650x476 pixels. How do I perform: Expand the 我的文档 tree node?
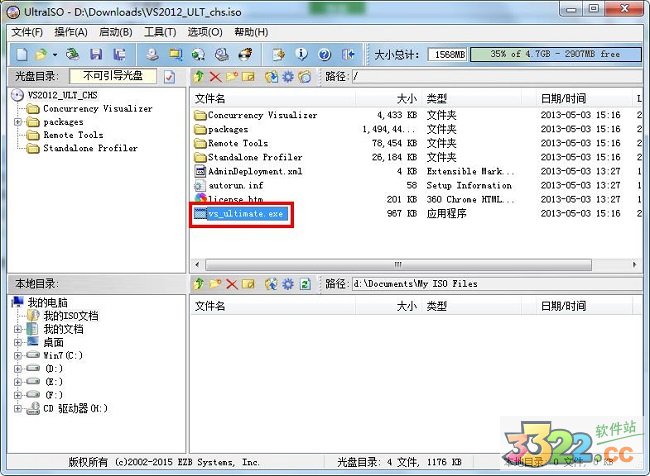coord(18,329)
